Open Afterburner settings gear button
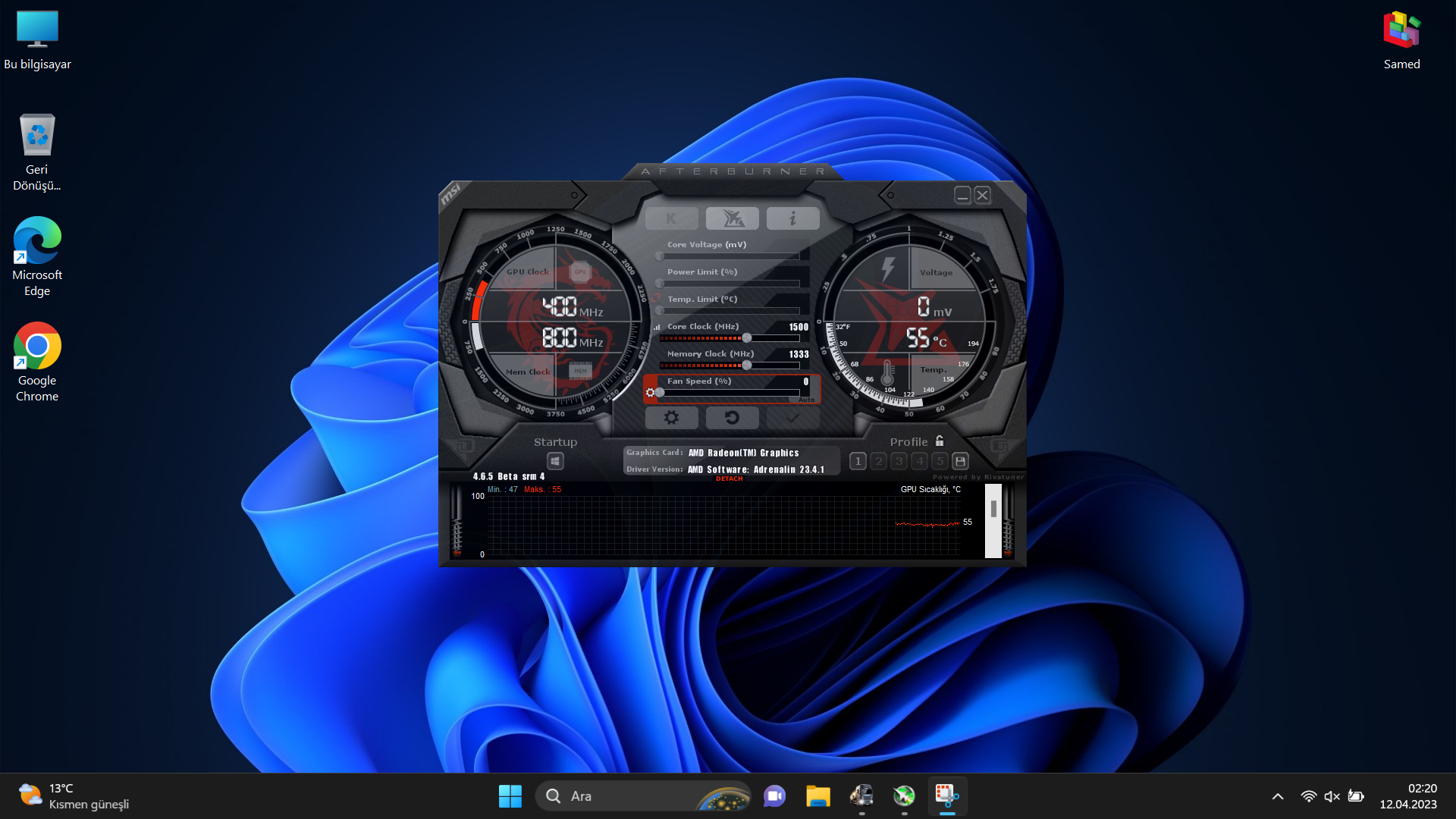The image size is (1456, 819). pyautogui.click(x=671, y=417)
